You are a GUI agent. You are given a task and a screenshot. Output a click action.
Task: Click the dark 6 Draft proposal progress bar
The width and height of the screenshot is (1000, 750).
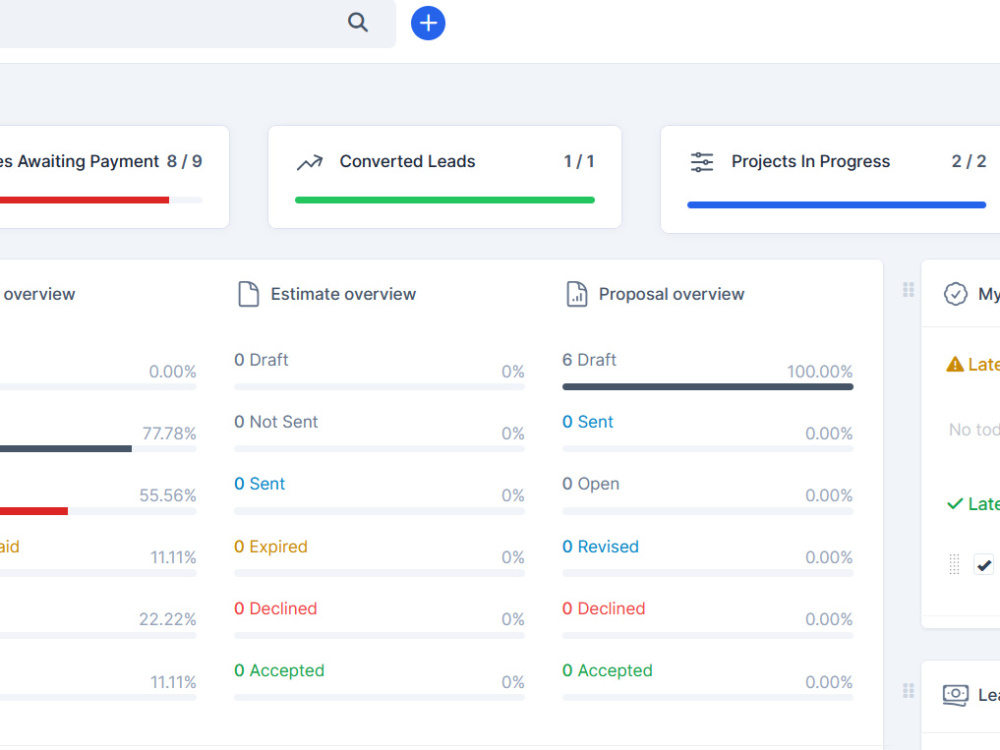[x=707, y=386]
